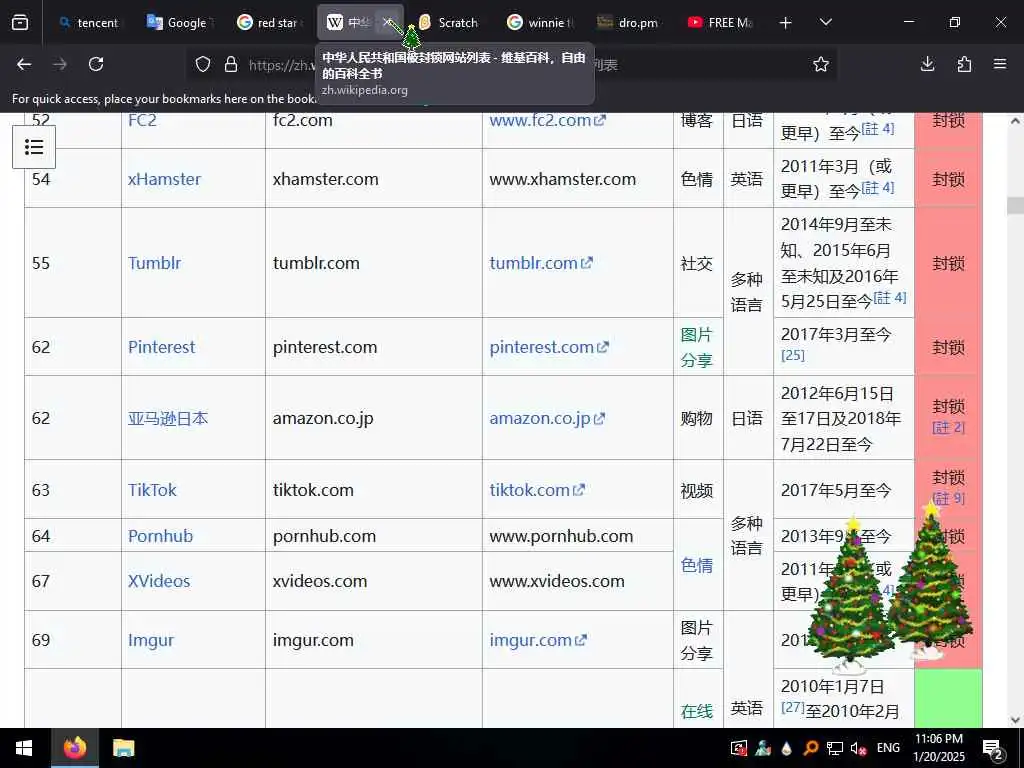Switch to the dro.pm tab
The height and width of the screenshot is (768, 1024).
click(x=628, y=23)
